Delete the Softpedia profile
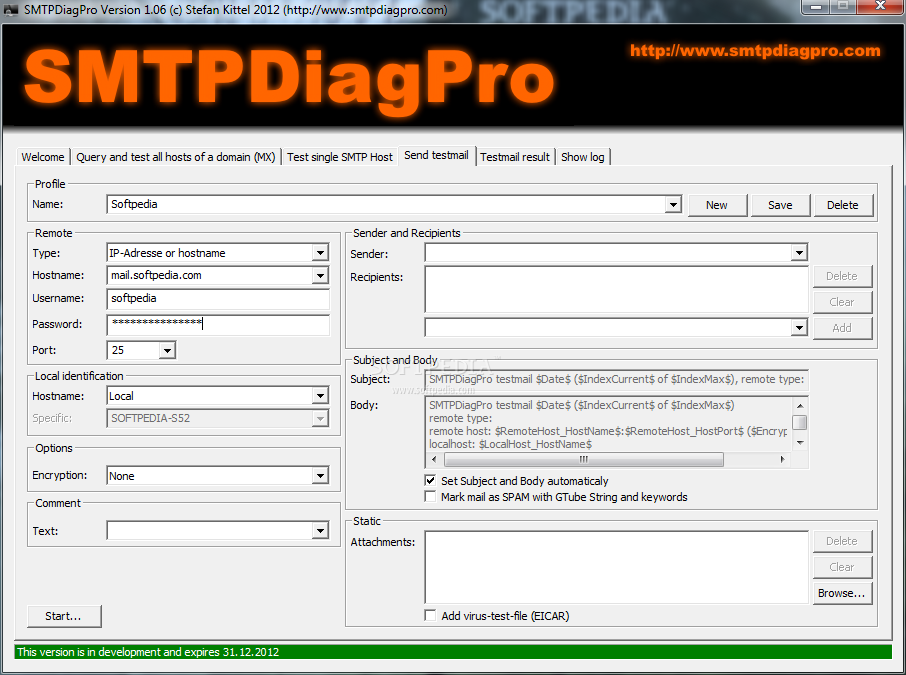The height and width of the screenshot is (675, 906). pyautogui.click(x=842, y=205)
